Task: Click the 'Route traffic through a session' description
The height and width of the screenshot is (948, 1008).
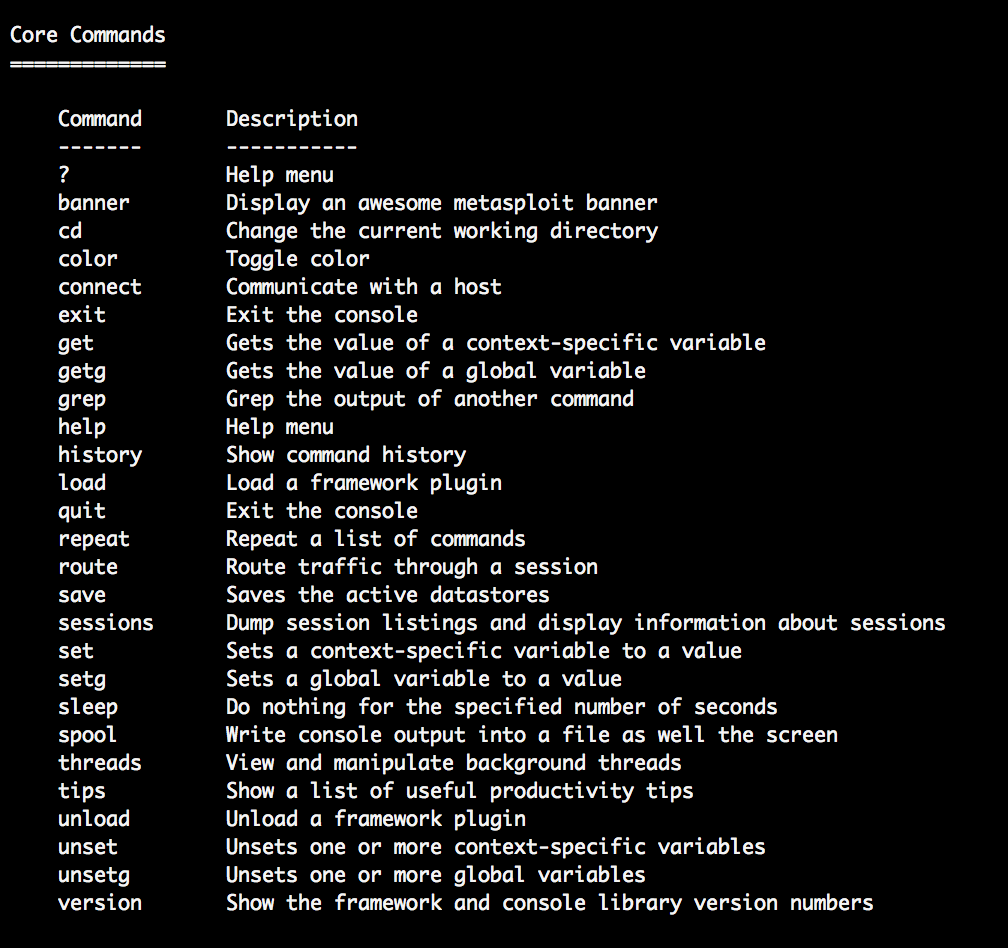Action: coord(412,568)
